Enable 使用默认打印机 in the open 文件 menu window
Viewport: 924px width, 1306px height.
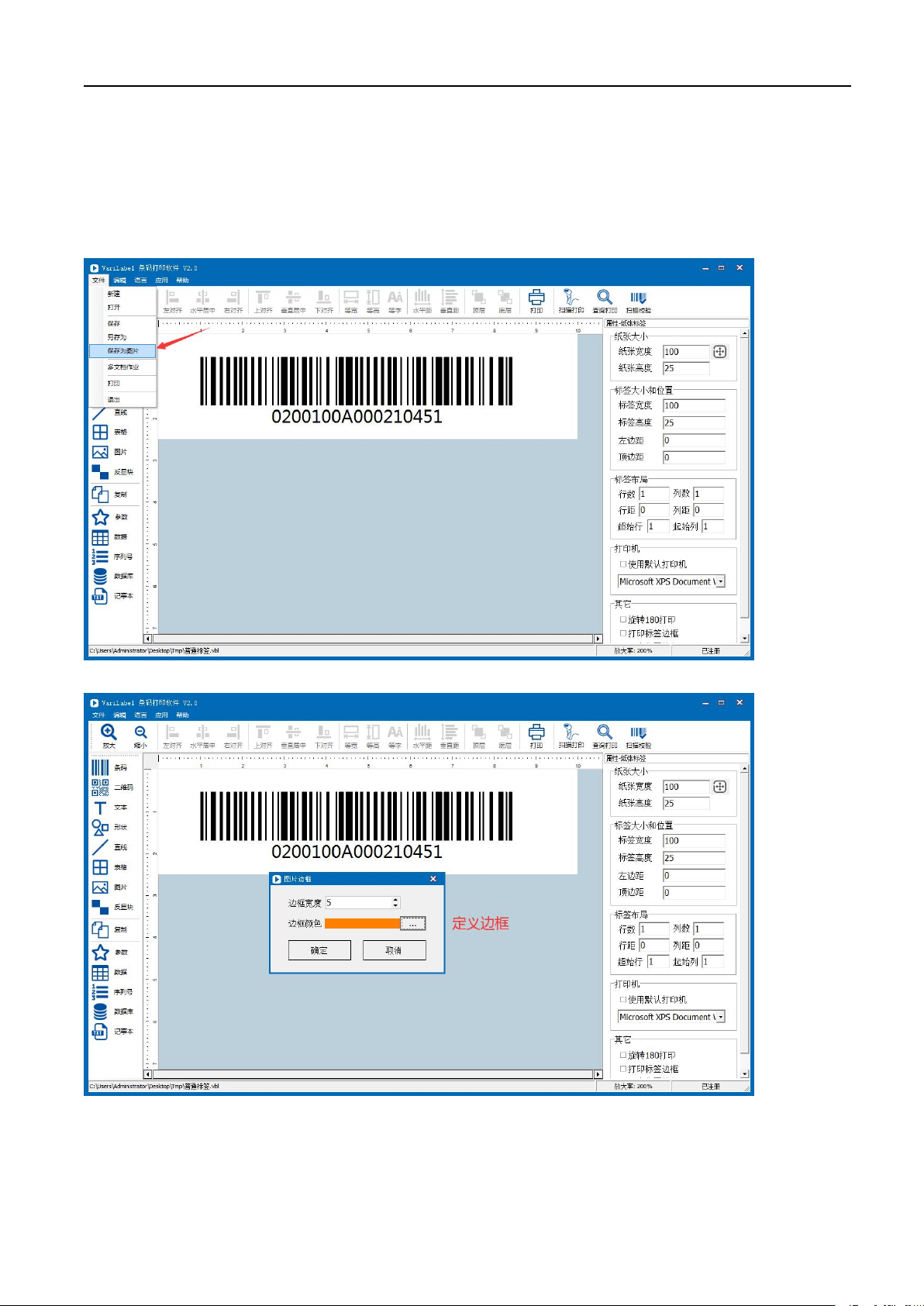pos(622,564)
